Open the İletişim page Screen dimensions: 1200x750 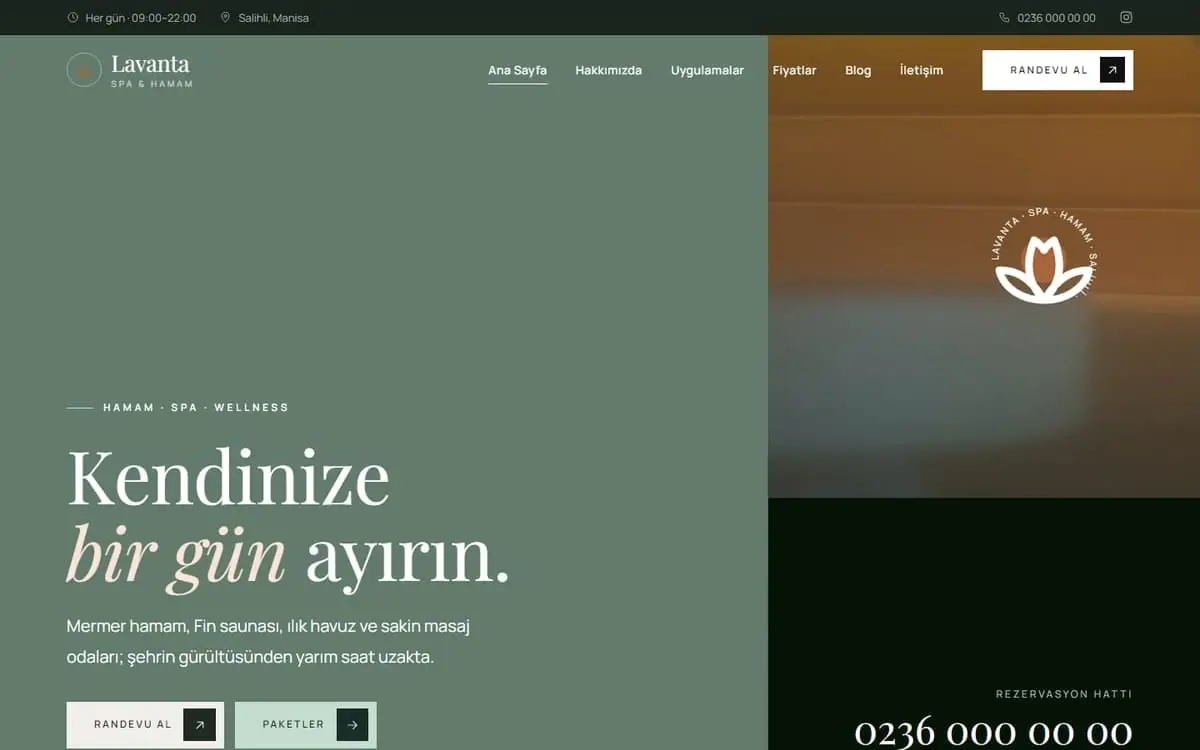[x=921, y=70]
